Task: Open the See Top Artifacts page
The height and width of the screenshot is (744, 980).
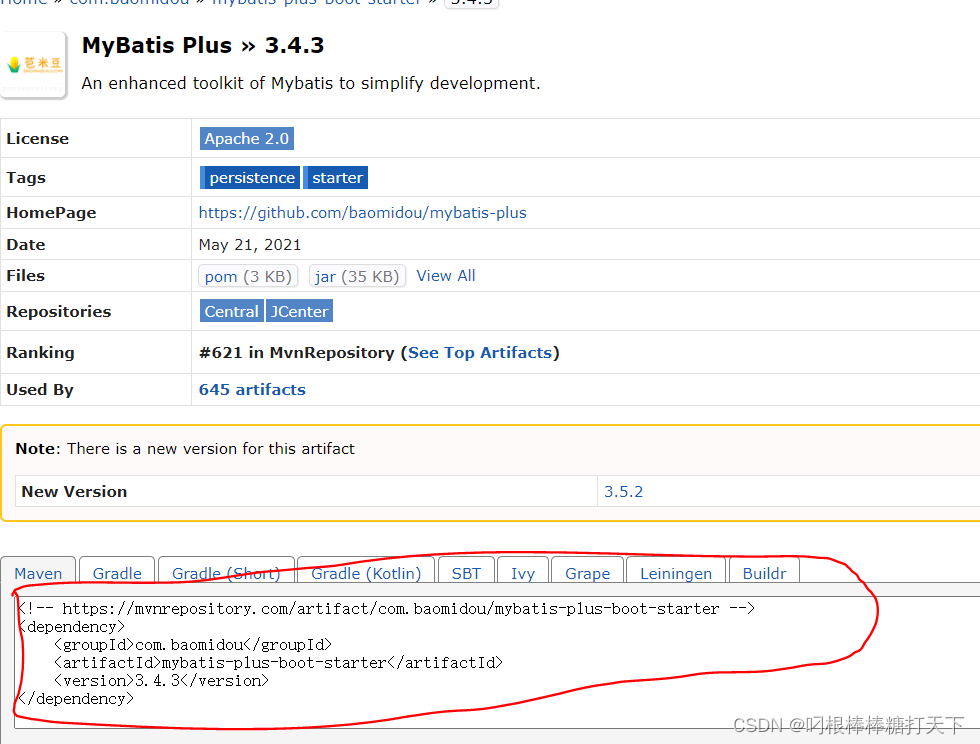Action: tap(480, 352)
